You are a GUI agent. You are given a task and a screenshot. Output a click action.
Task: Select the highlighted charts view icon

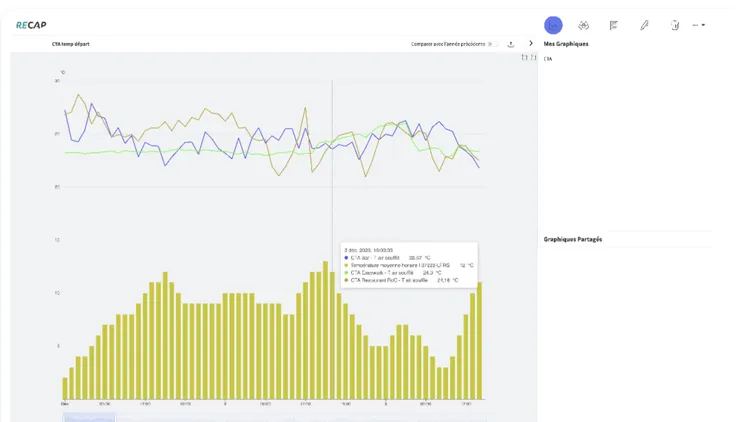coord(553,25)
